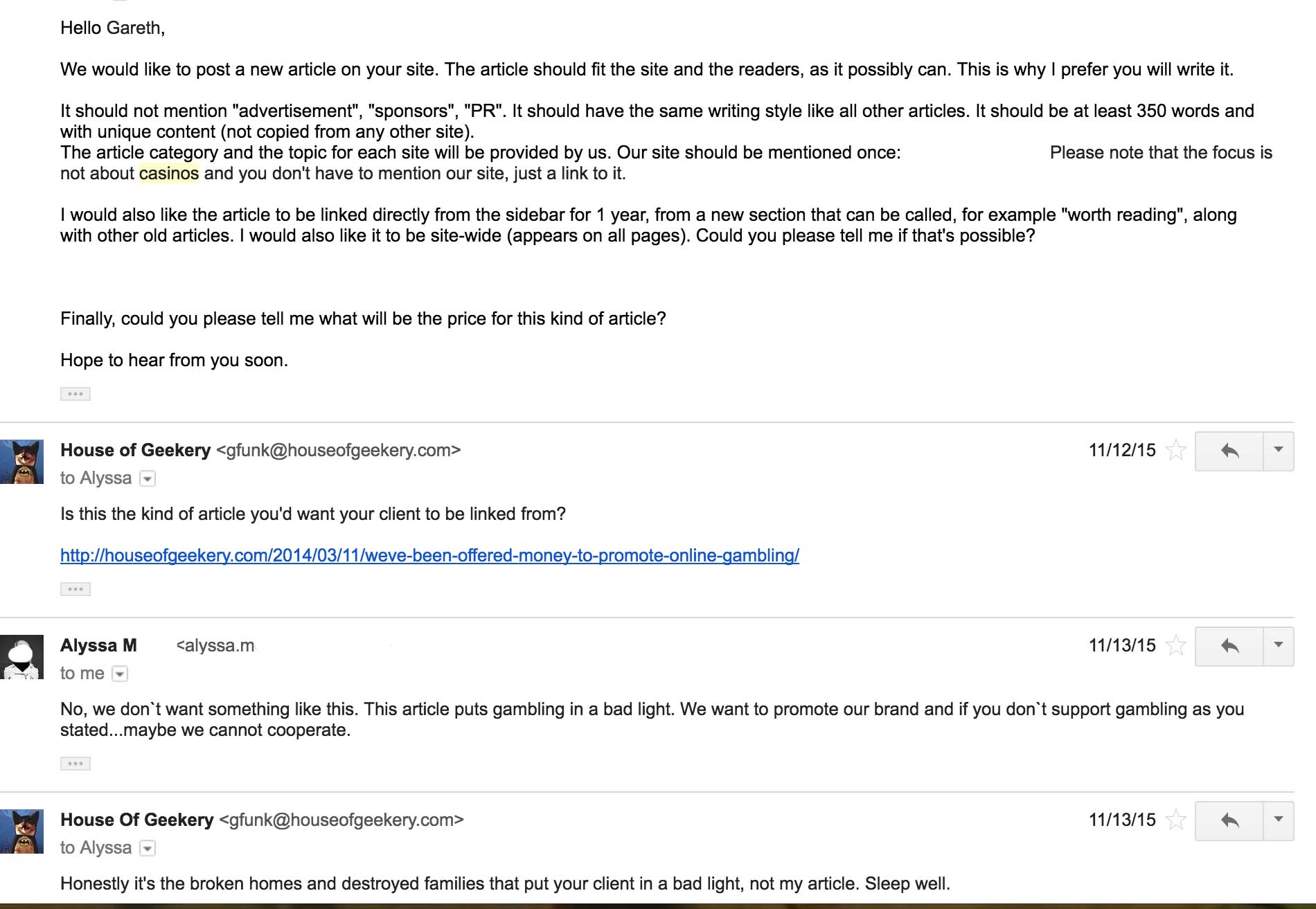
Task: Star the 11/12/15 House of Geekery message
Action: point(1176,451)
